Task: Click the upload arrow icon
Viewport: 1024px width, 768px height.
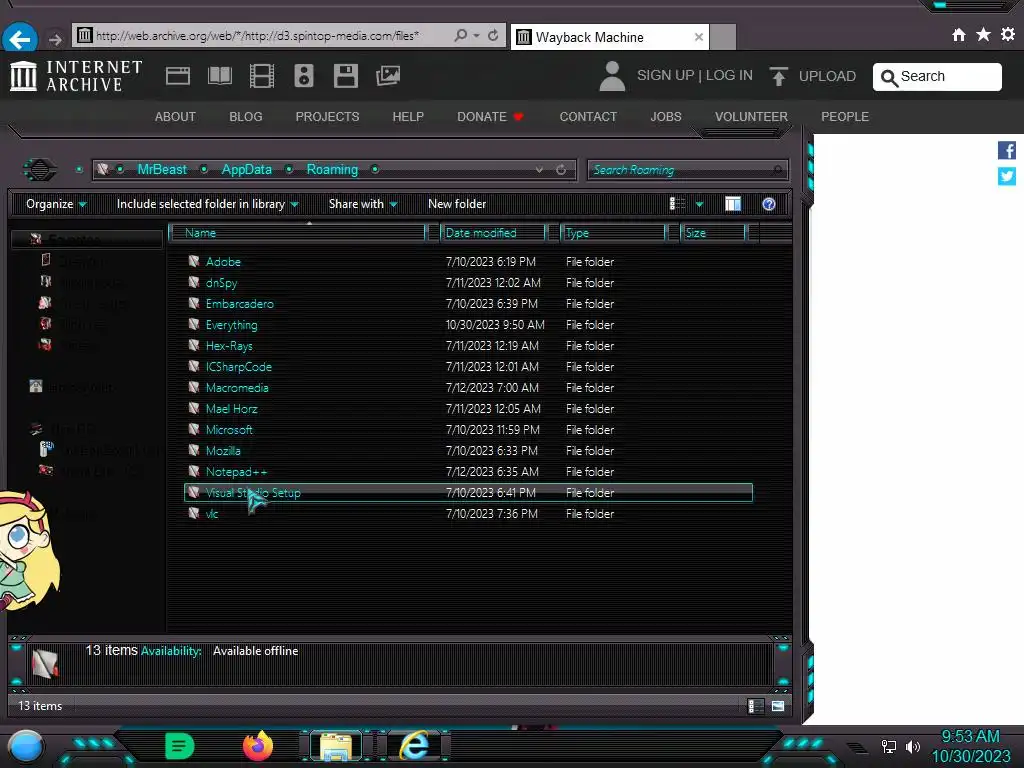Action: click(x=778, y=76)
